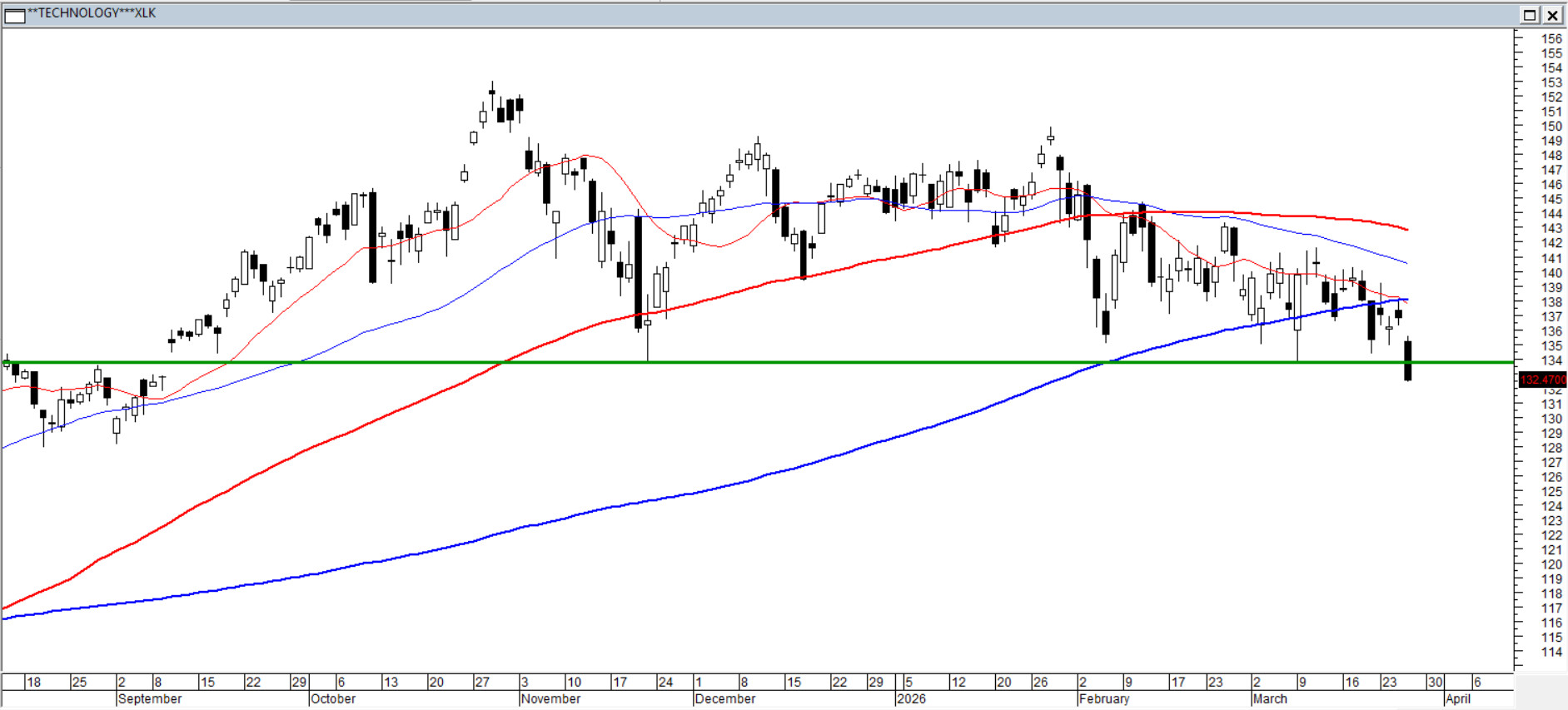This screenshot has width=1568, height=710.
Task: Click the last black candlestick below the green line
Action: pyautogui.click(x=1408, y=362)
